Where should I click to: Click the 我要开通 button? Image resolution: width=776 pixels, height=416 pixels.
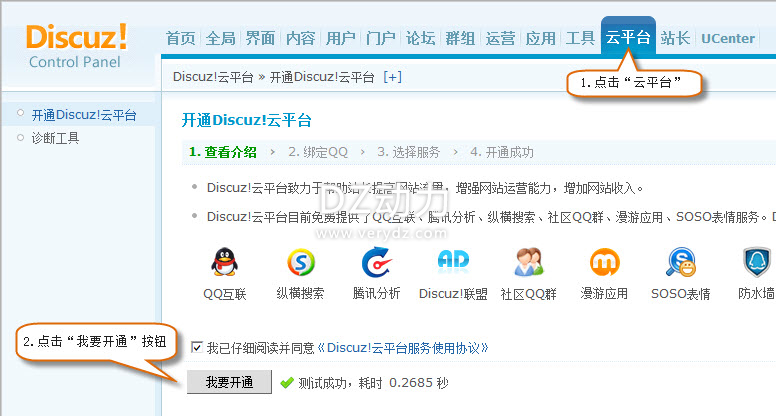click(x=229, y=382)
